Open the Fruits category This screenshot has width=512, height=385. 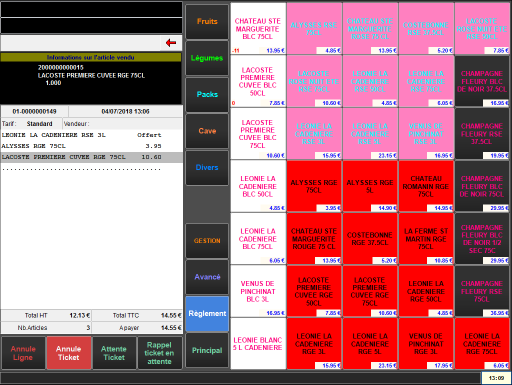tap(207, 22)
